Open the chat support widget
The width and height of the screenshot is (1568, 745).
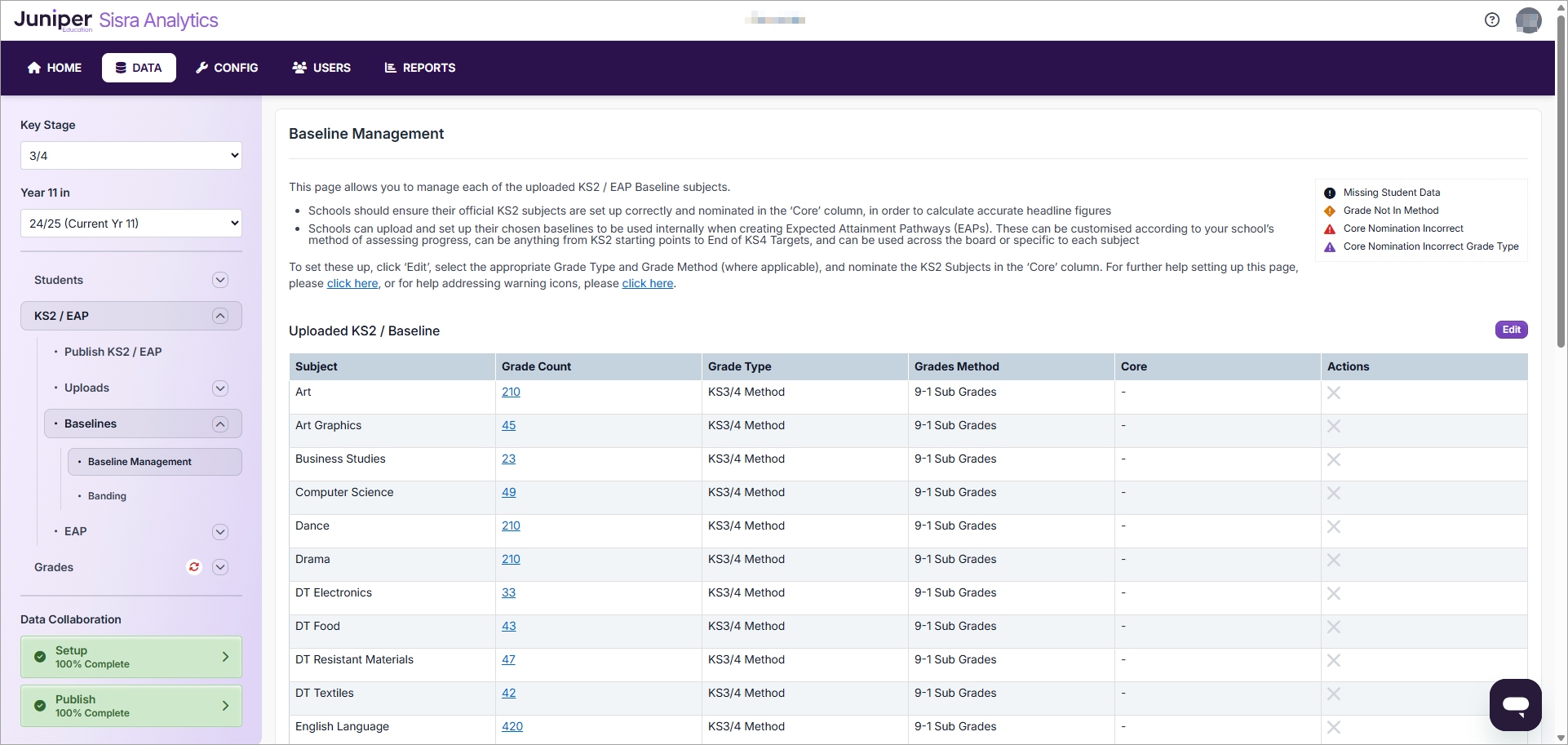click(x=1515, y=704)
